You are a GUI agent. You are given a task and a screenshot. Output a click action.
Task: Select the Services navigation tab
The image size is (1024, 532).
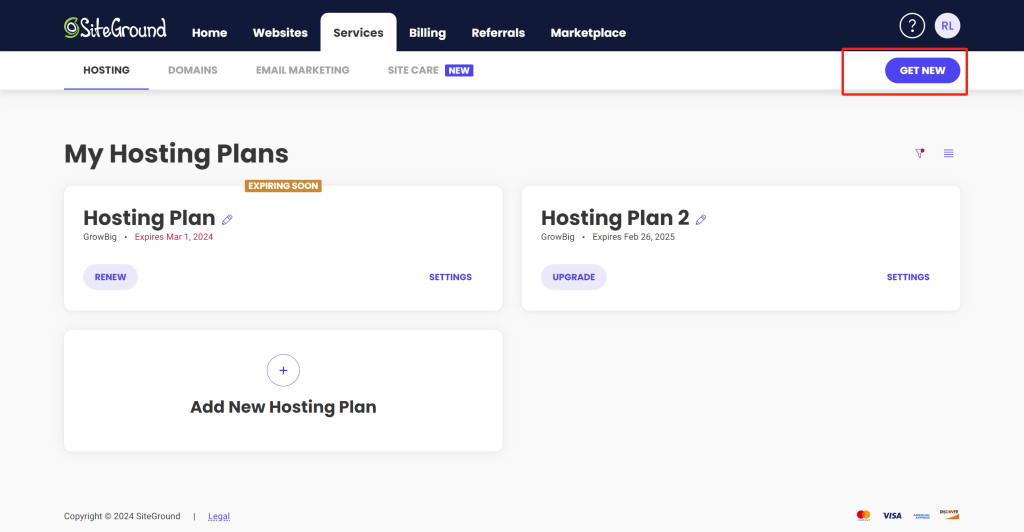(358, 33)
